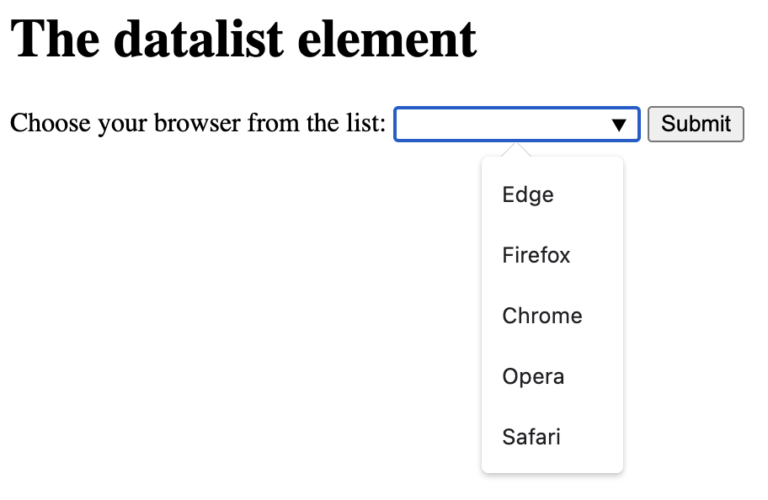Collapse the list with the black triangle
This screenshot has height=500, width=768.
point(620,124)
